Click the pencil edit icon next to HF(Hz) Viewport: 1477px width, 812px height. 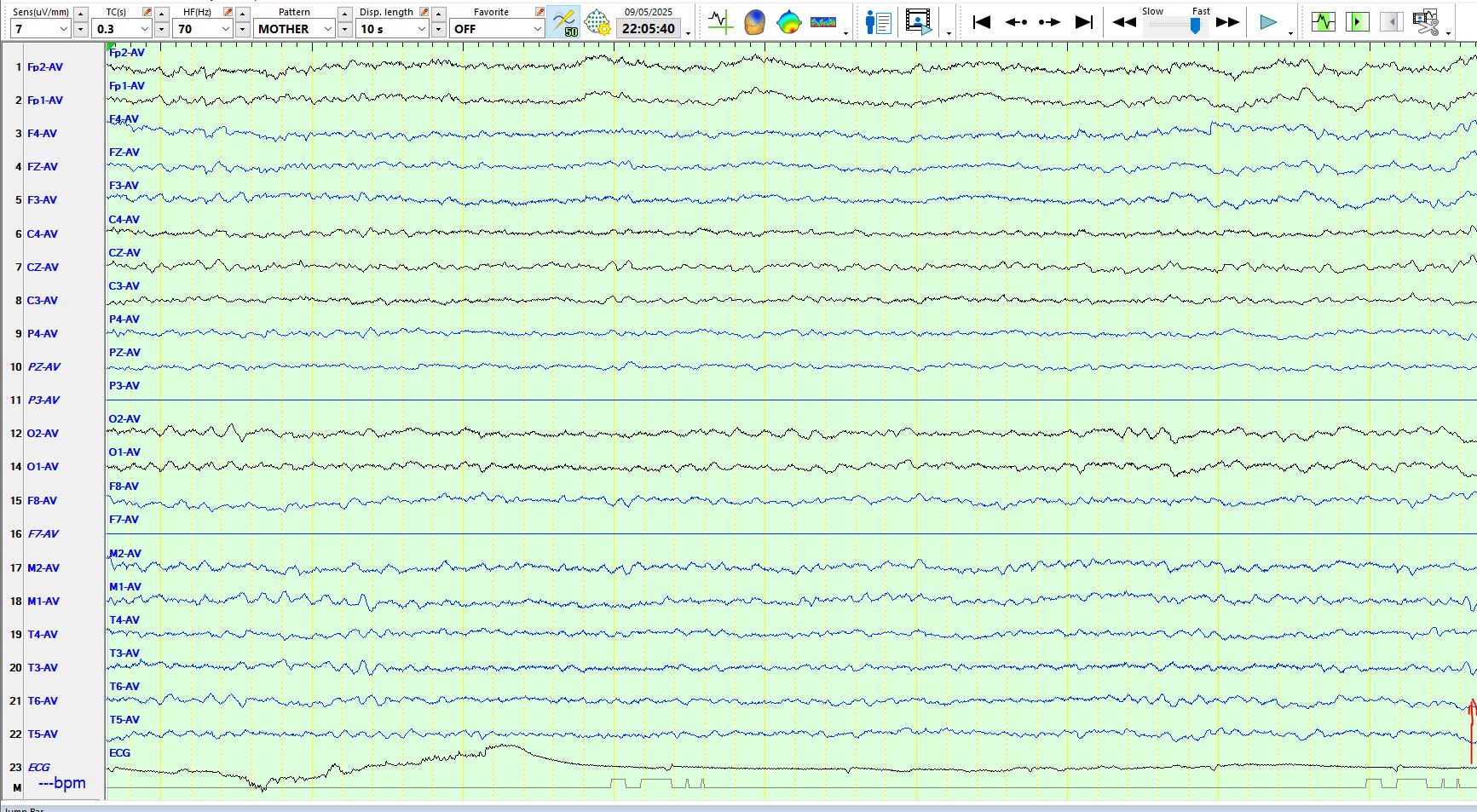(x=228, y=12)
